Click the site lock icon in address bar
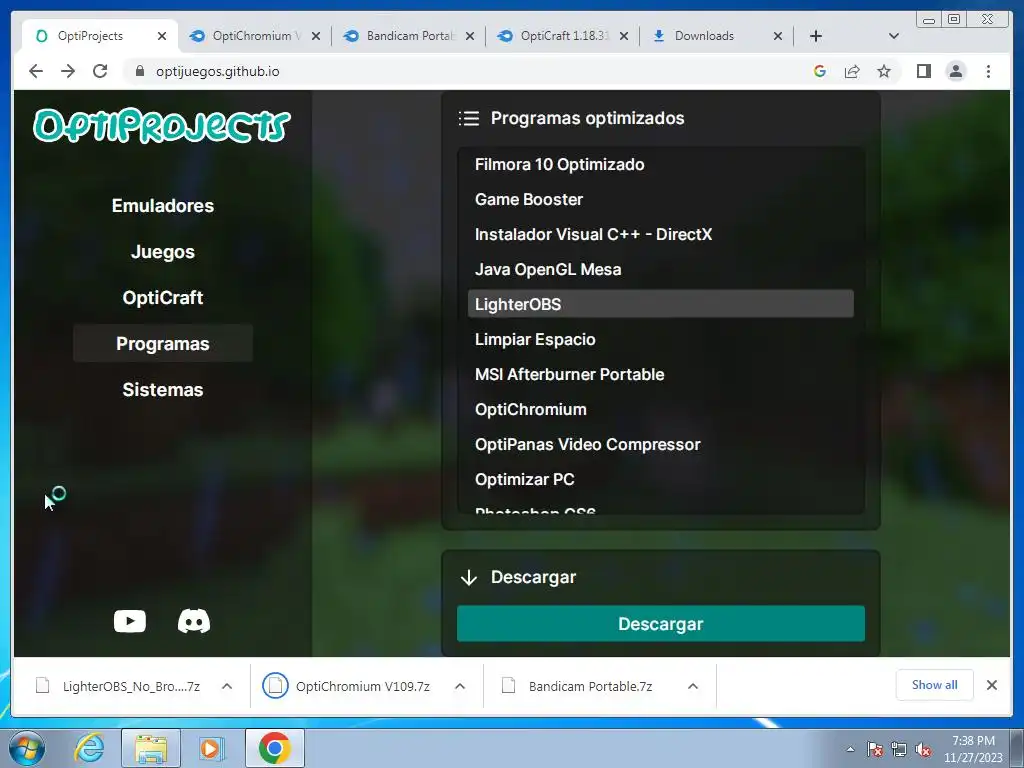The image size is (1024, 768). point(140,71)
